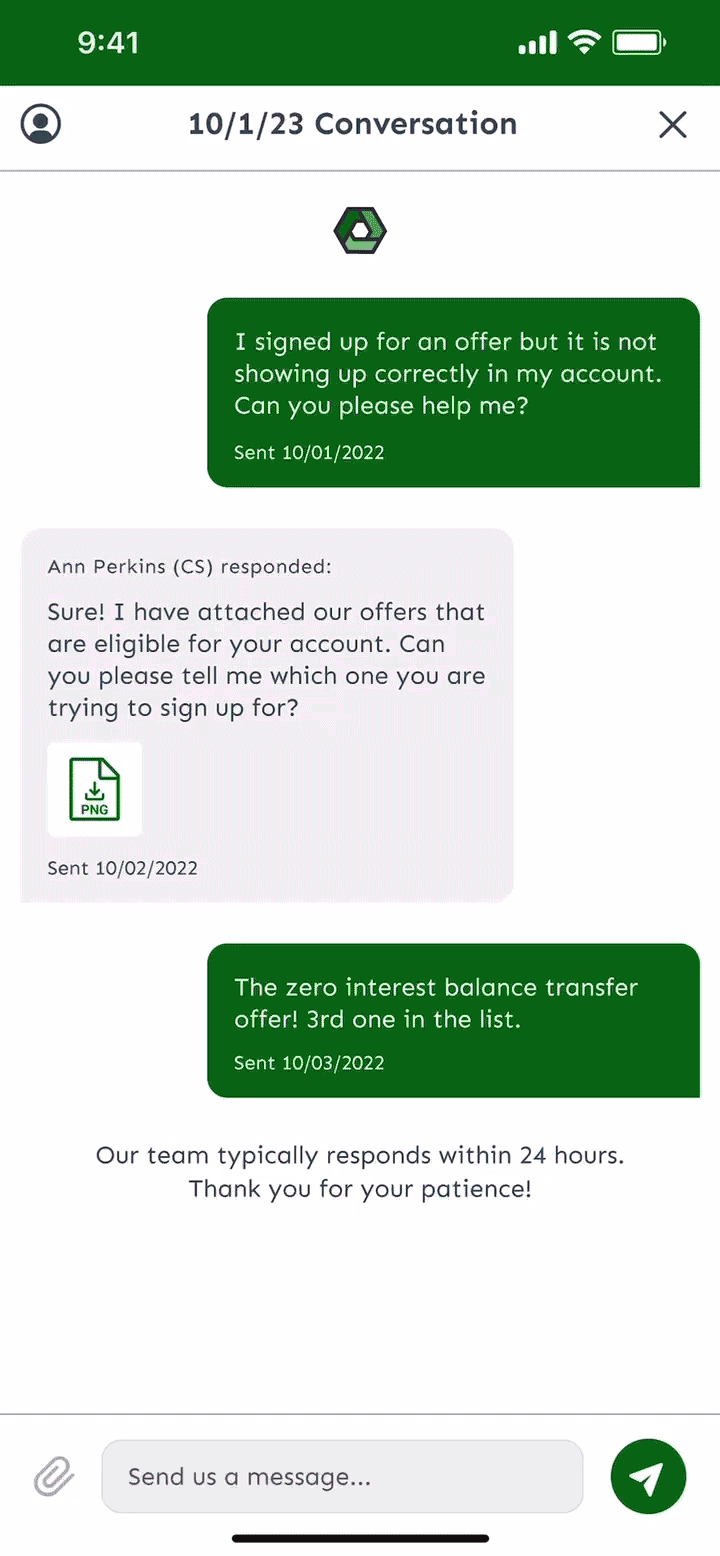Tap the 'Sent 10/03/2022' timestamp
720x1556 pixels.
pyautogui.click(x=309, y=1063)
